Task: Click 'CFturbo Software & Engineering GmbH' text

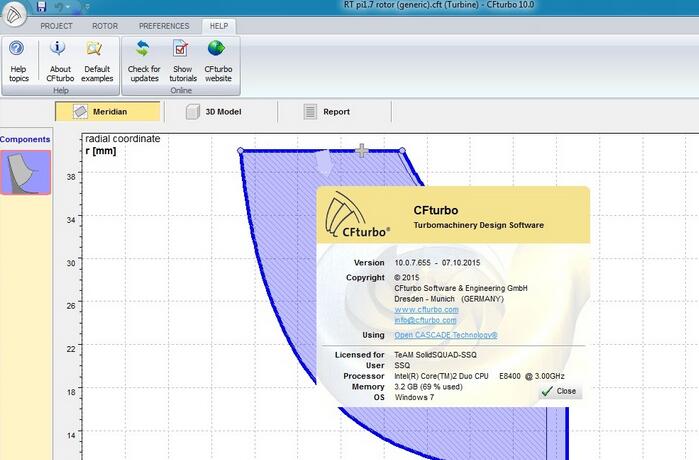Action: click(x=461, y=288)
